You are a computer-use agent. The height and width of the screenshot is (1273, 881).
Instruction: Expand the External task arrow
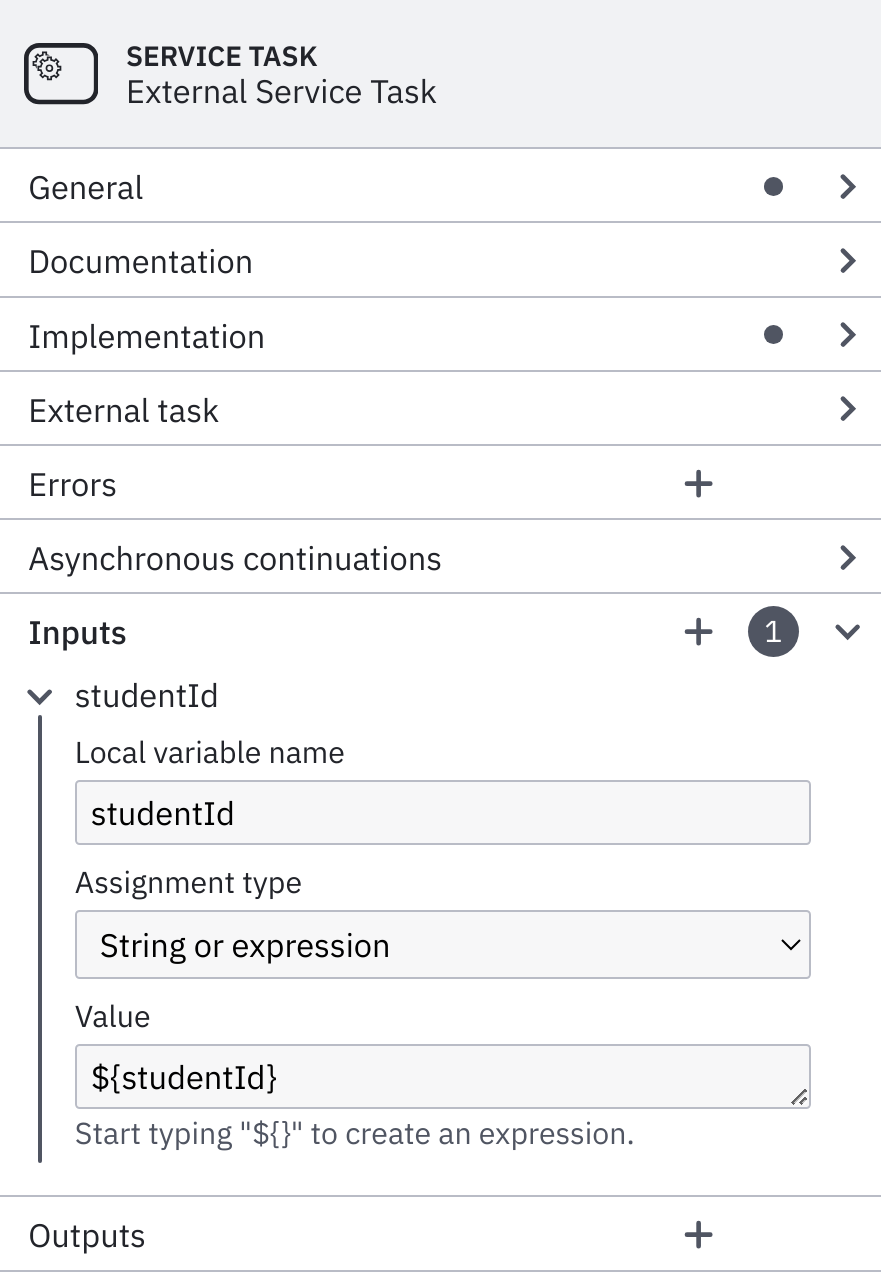tap(848, 409)
